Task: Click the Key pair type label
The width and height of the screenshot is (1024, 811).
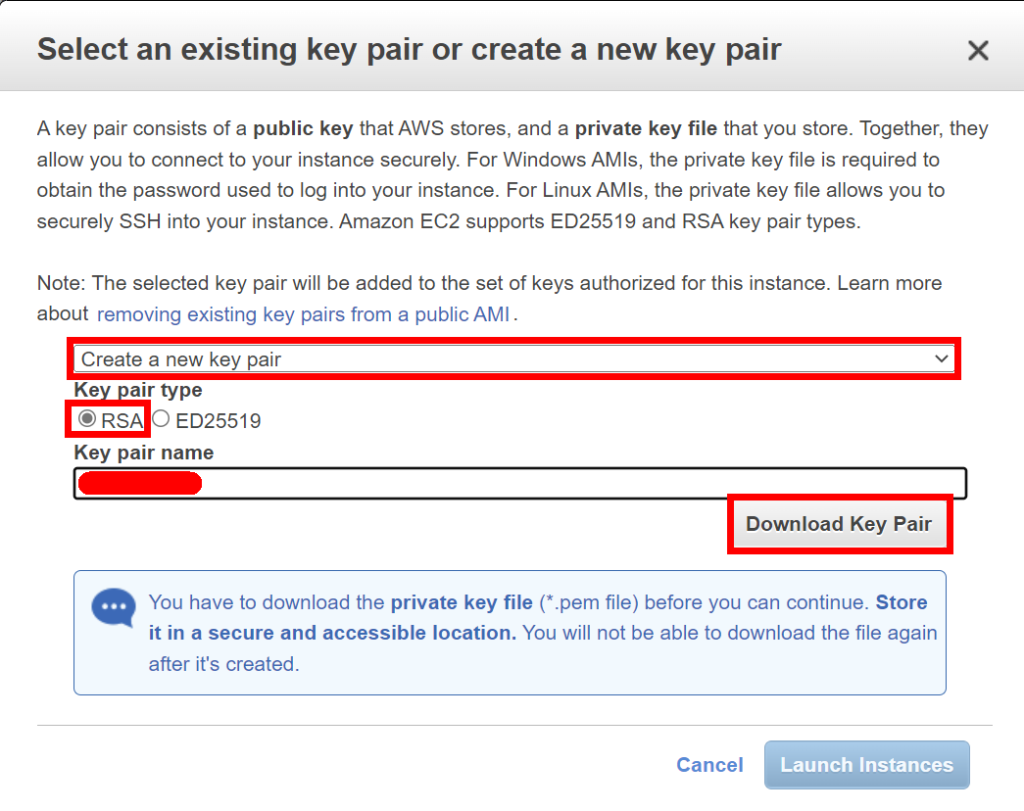Action: point(138,390)
